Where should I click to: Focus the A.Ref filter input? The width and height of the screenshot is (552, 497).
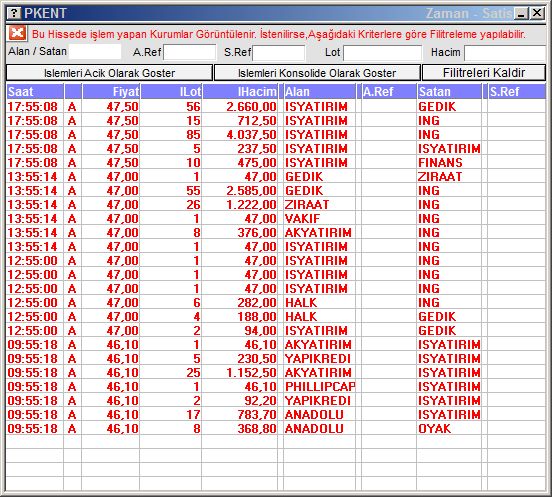[x=190, y=52]
